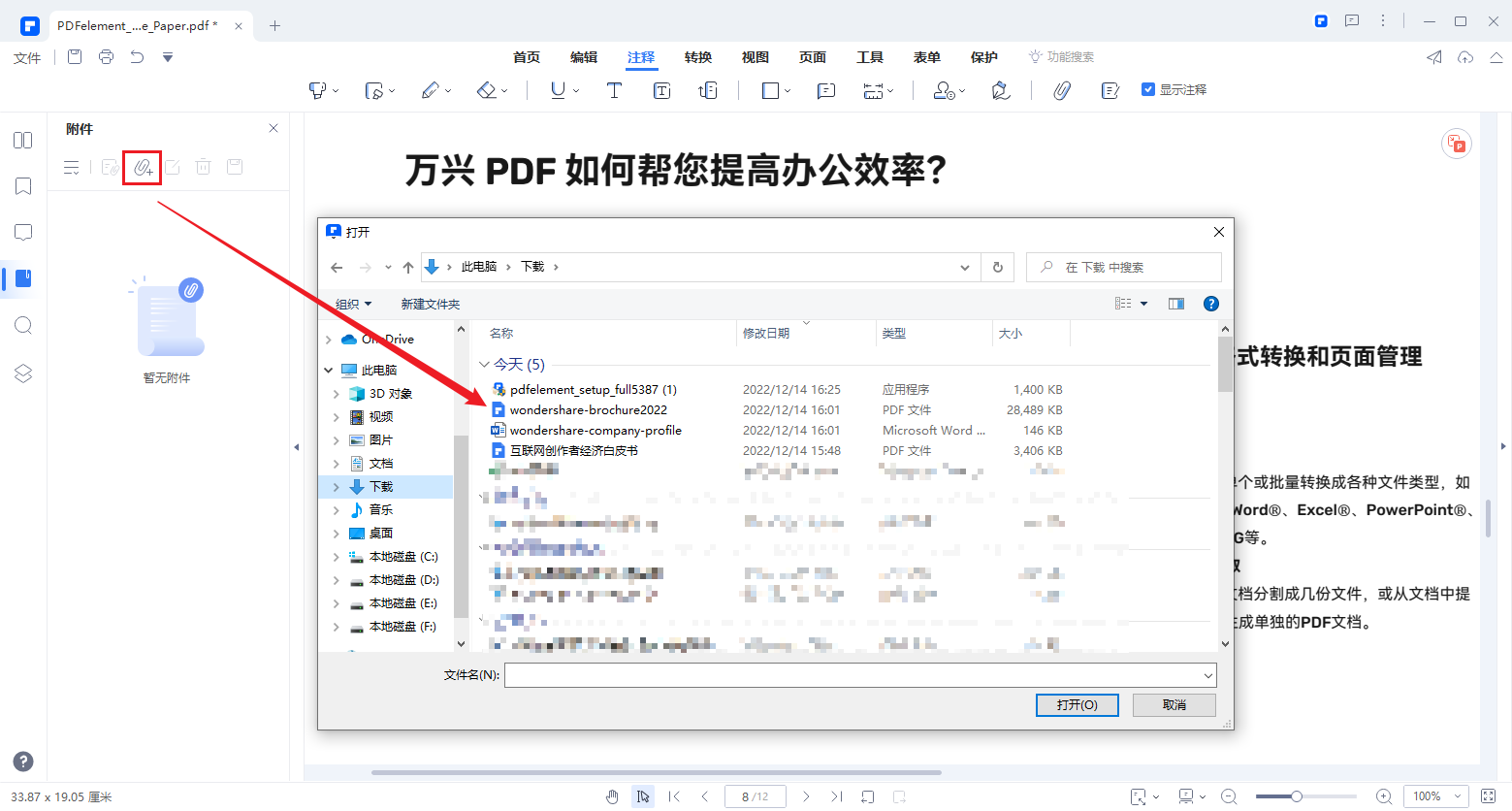This screenshot has width=1512, height=811.
Task: Click the signature stamp icon on toolbar
Action: click(1001, 89)
